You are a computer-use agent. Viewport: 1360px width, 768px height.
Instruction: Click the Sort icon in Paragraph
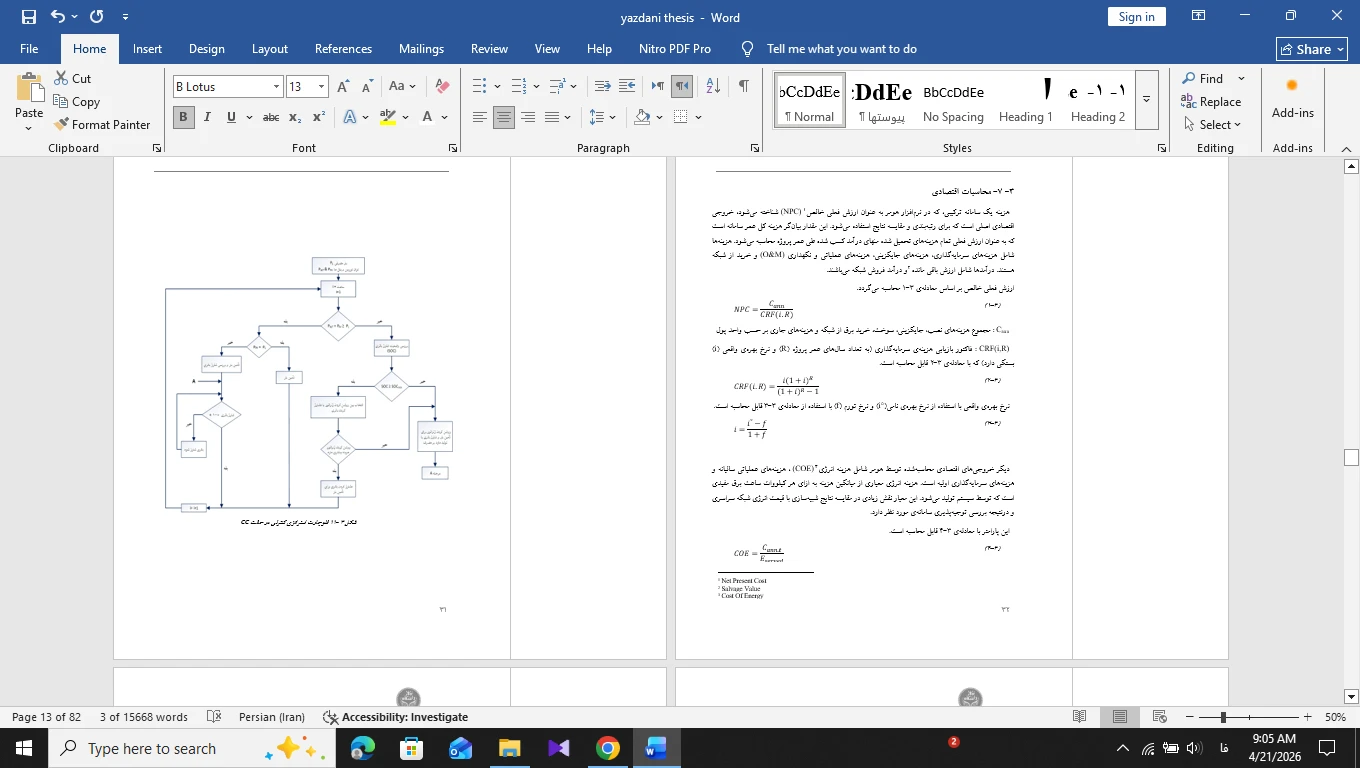(x=713, y=87)
